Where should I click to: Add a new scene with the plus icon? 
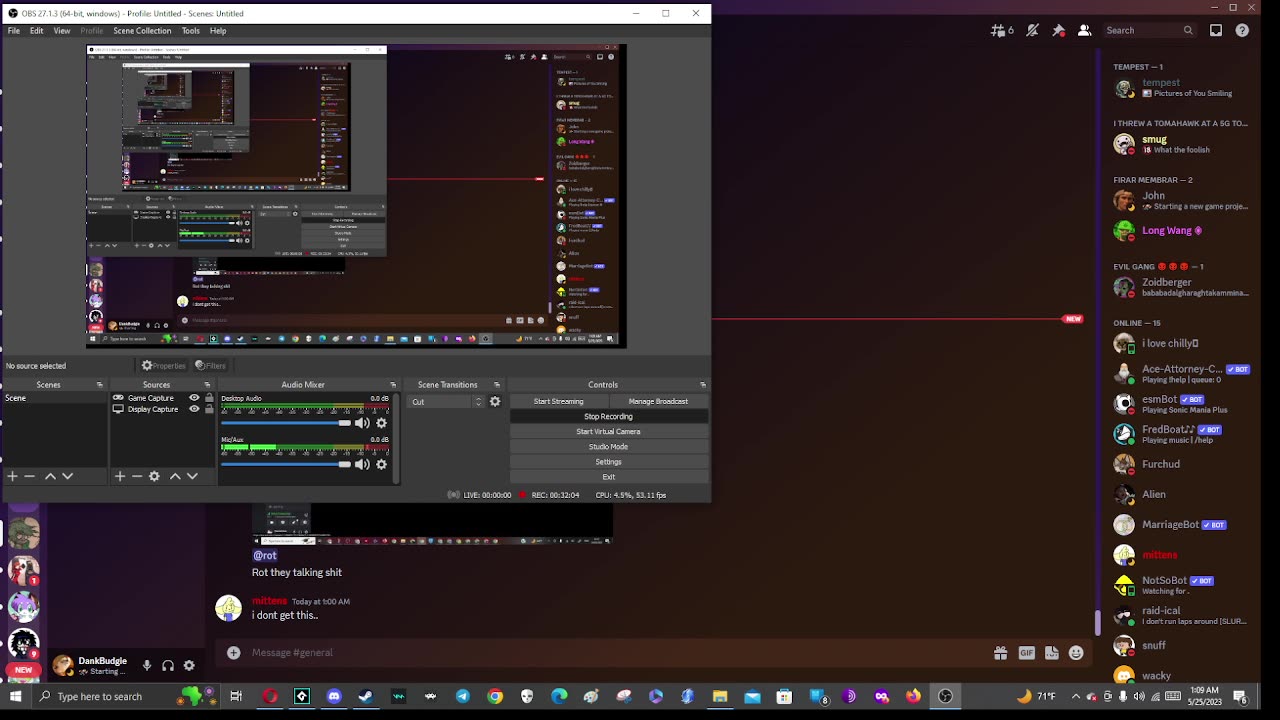click(x=12, y=476)
